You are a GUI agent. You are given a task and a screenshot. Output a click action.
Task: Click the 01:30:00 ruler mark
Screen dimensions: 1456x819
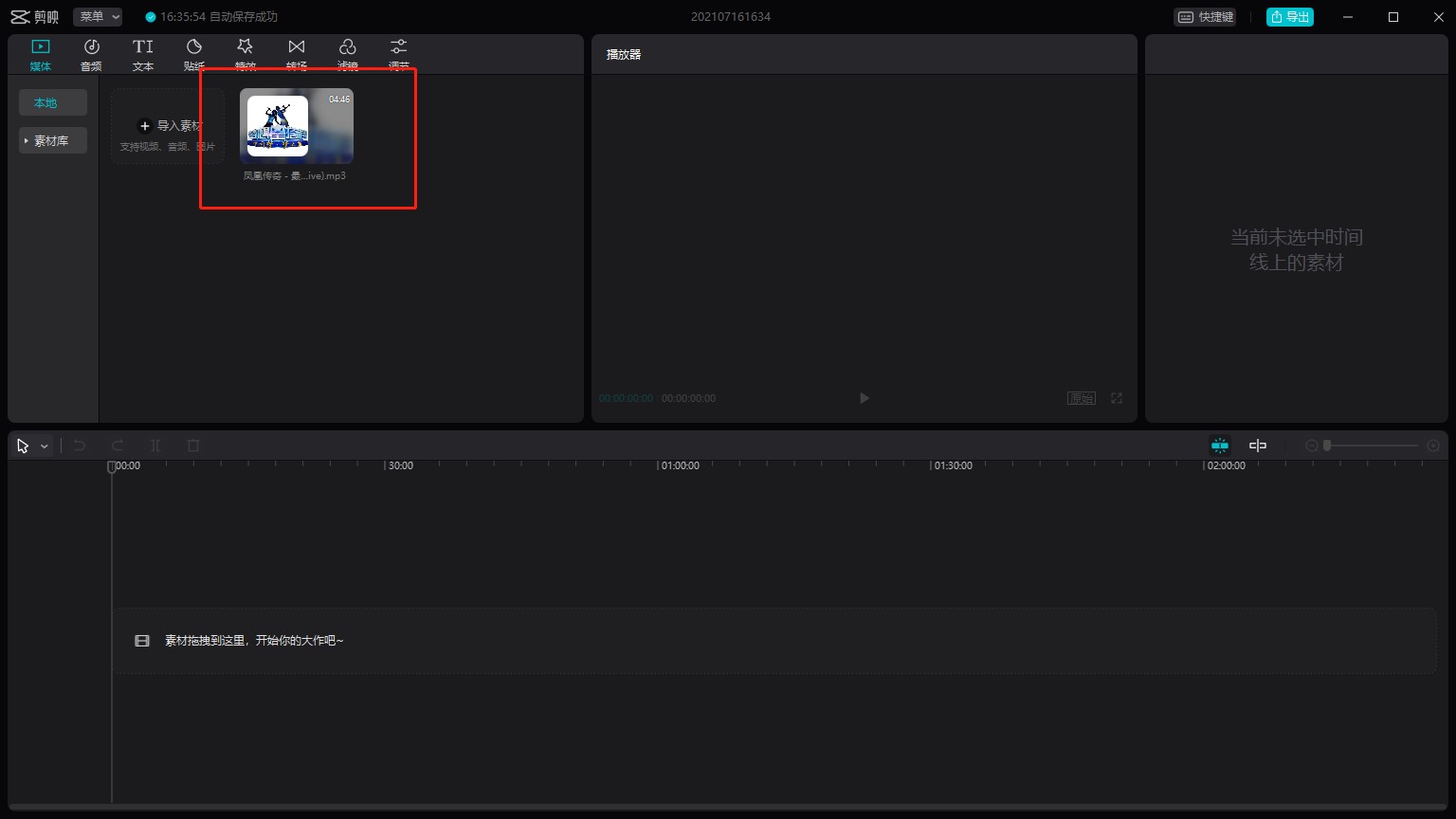pyautogui.click(x=953, y=465)
